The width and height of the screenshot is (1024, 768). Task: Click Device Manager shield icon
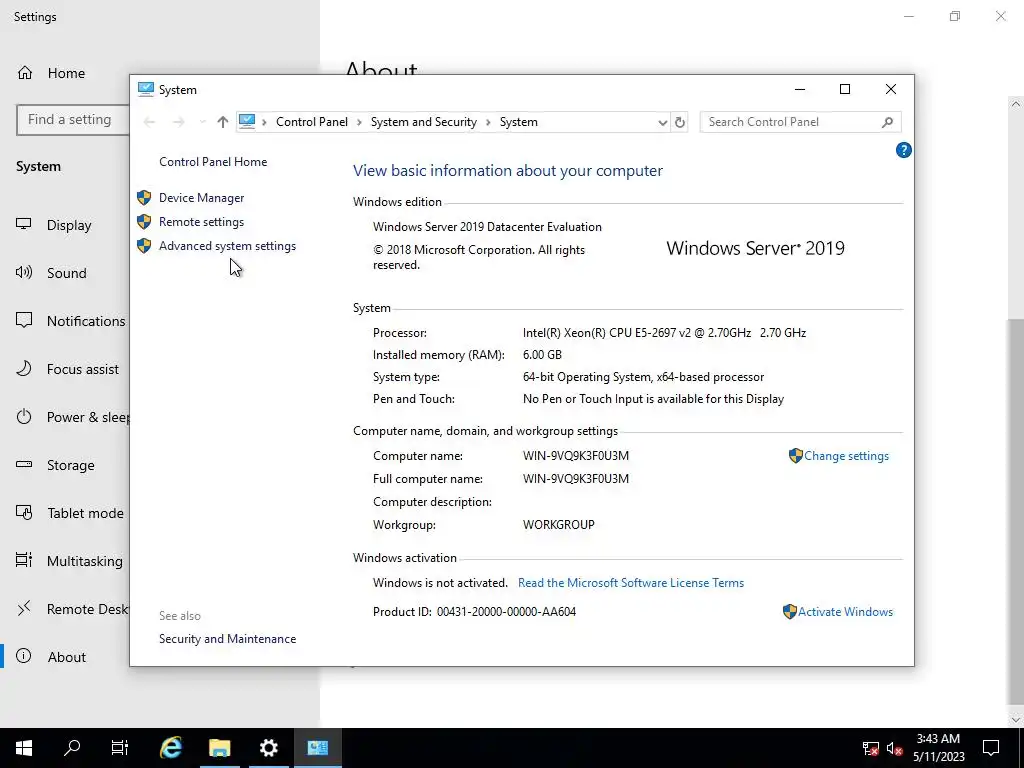pos(144,198)
